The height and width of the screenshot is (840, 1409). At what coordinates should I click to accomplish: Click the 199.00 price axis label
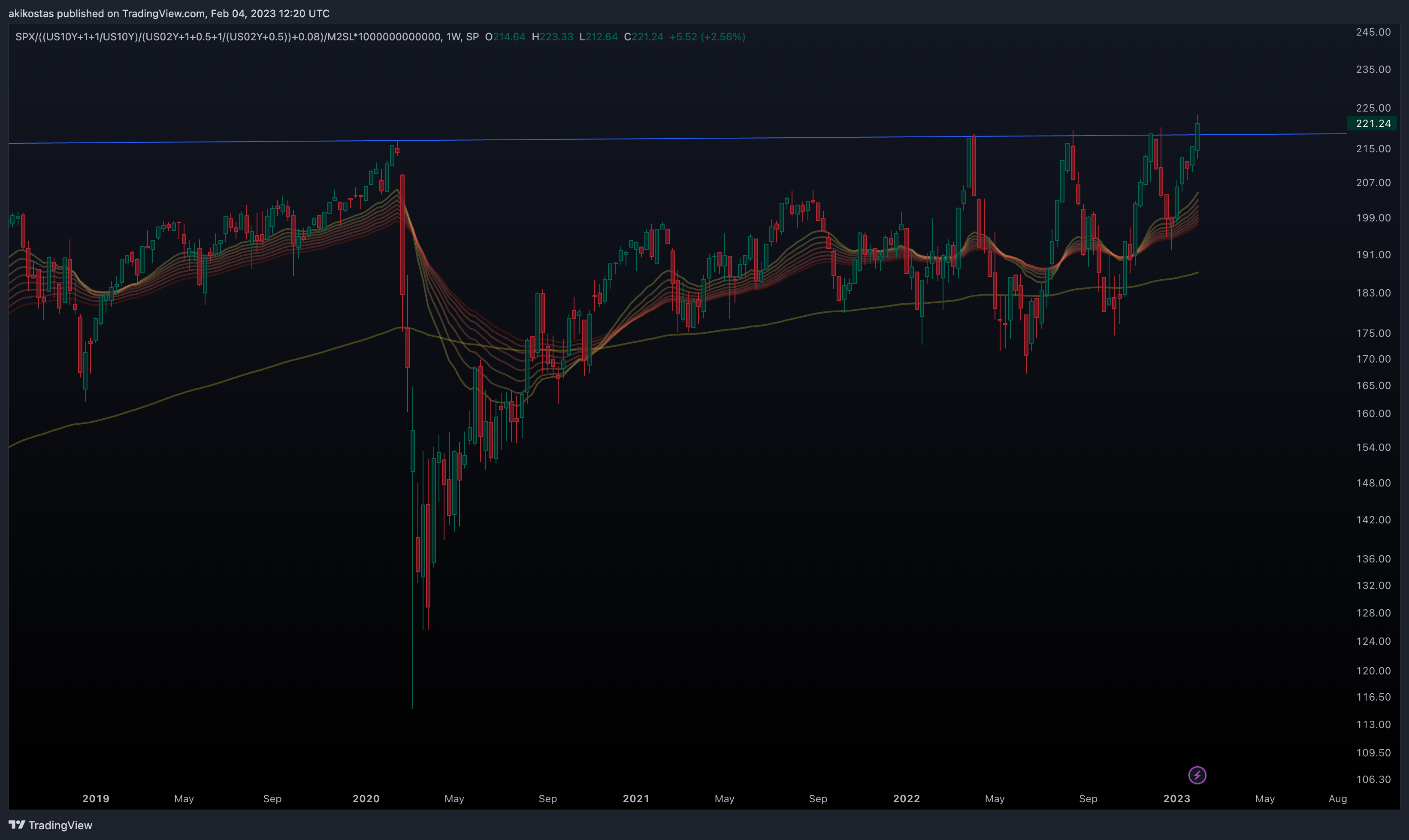[x=1373, y=218]
